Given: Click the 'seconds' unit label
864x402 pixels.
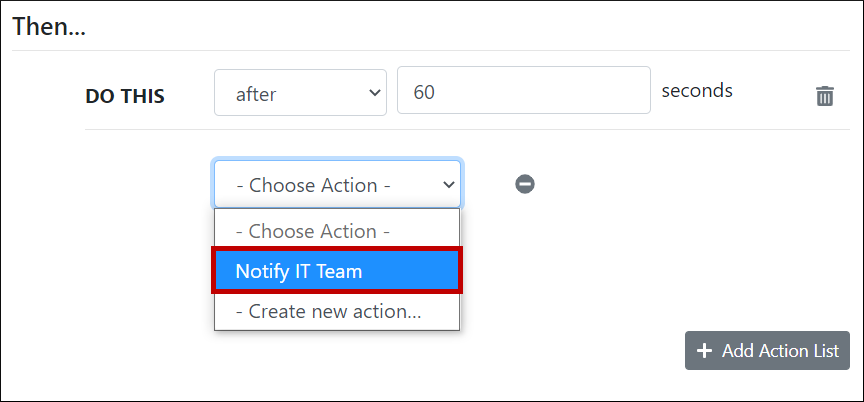Looking at the screenshot, I should click(x=697, y=90).
